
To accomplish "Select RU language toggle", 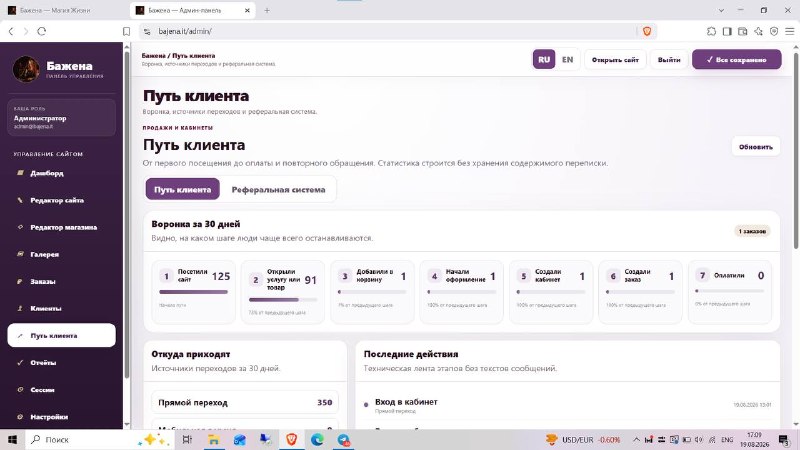I will [544, 60].
